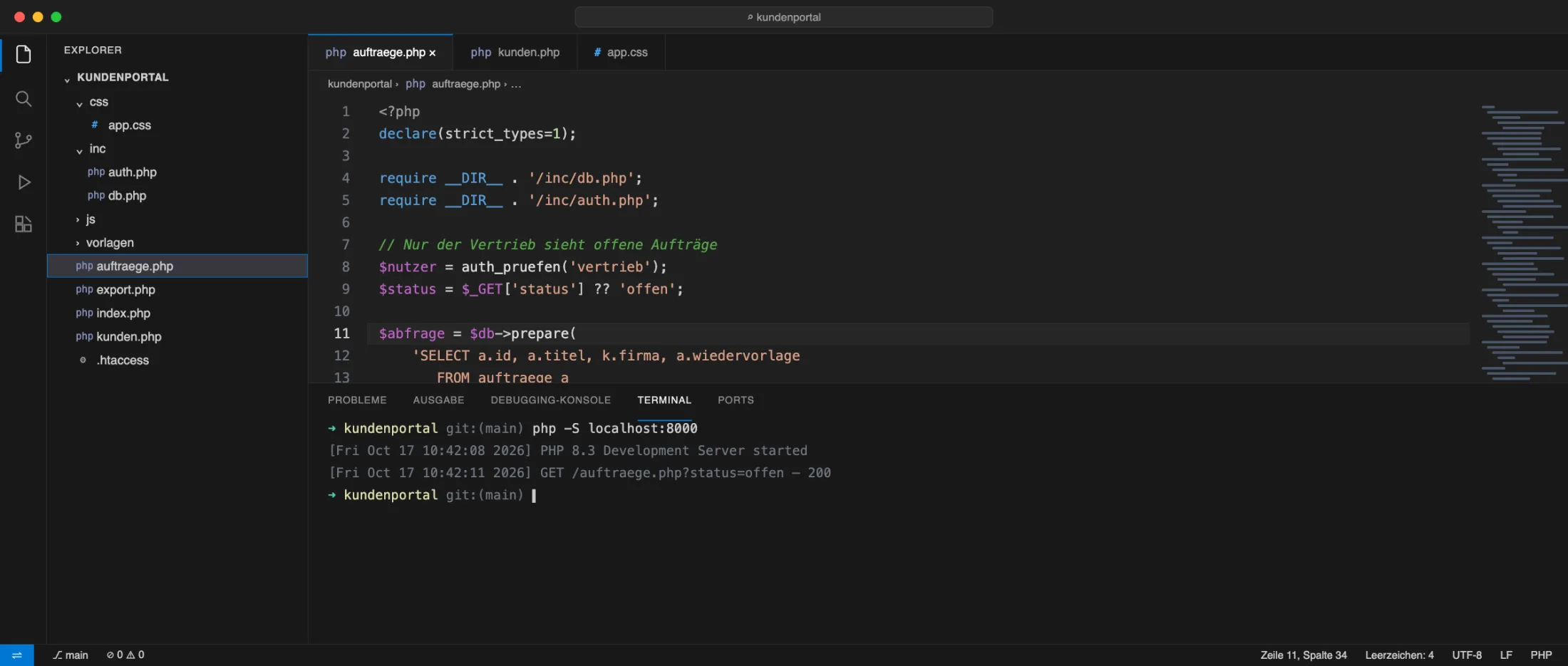Screen dimensions: 1568x666
Task: Expand the vorlagen folder
Action: [x=78, y=243]
